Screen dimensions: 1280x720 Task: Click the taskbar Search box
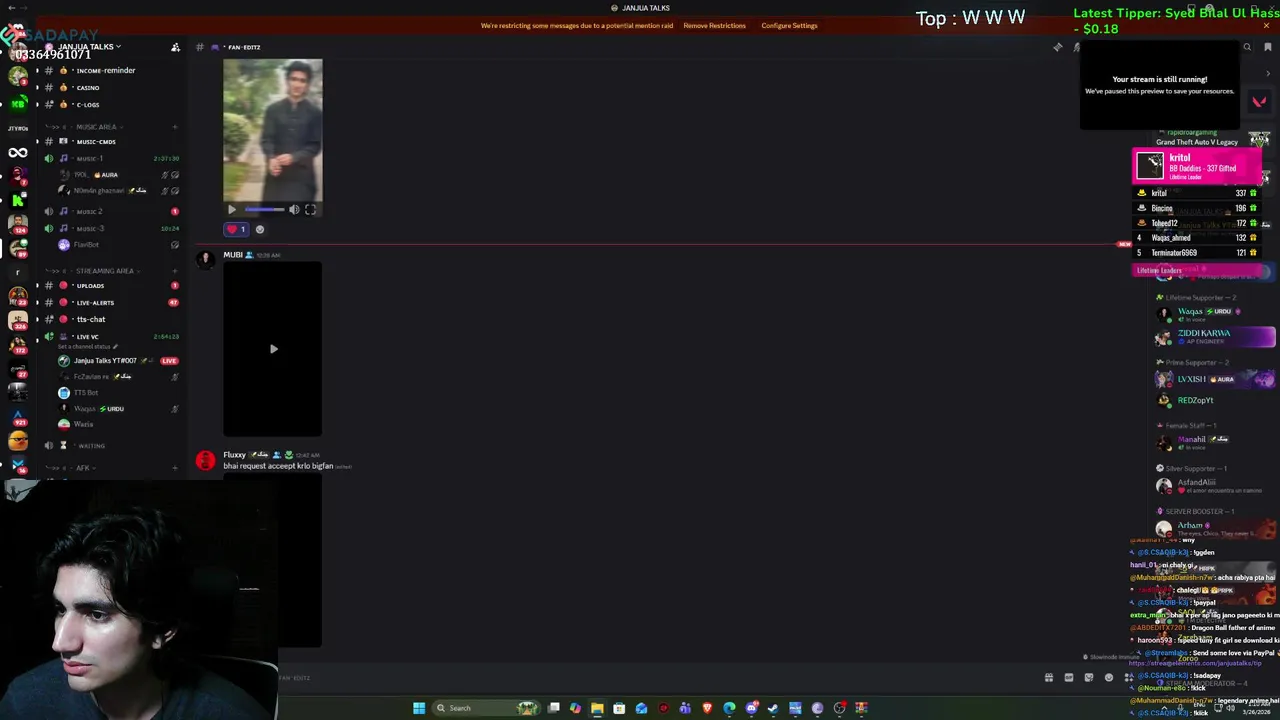click(x=486, y=708)
